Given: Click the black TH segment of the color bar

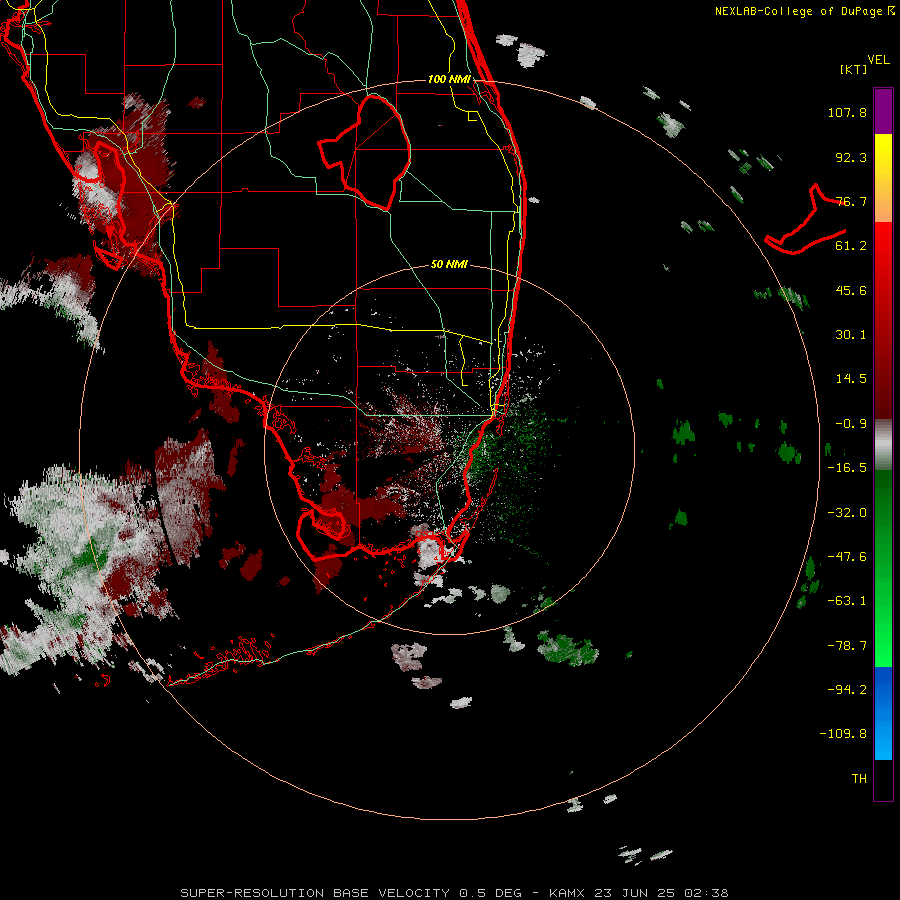Looking at the screenshot, I should pos(883,779).
